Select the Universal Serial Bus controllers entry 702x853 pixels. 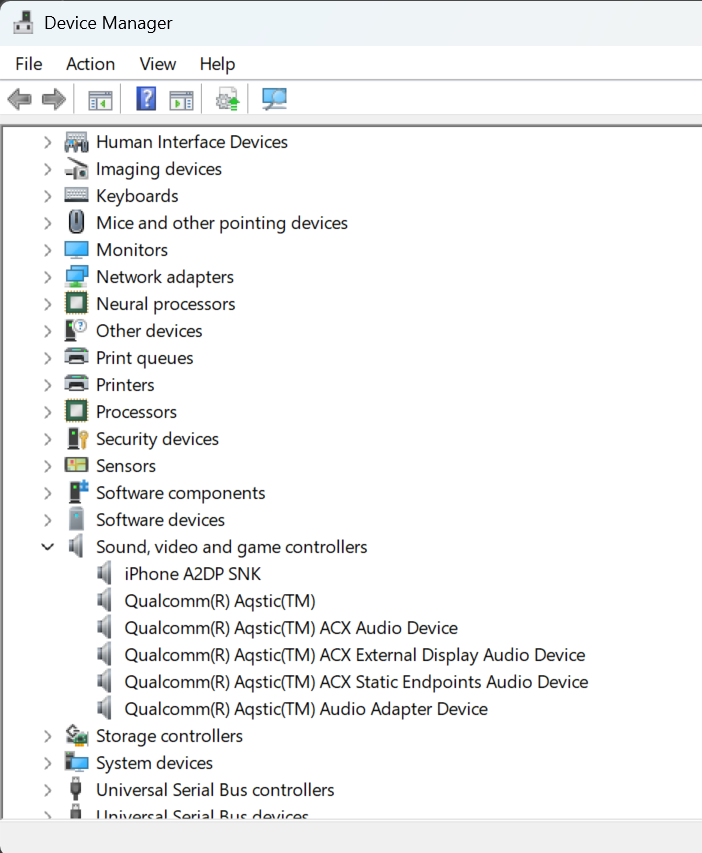pos(214,789)
